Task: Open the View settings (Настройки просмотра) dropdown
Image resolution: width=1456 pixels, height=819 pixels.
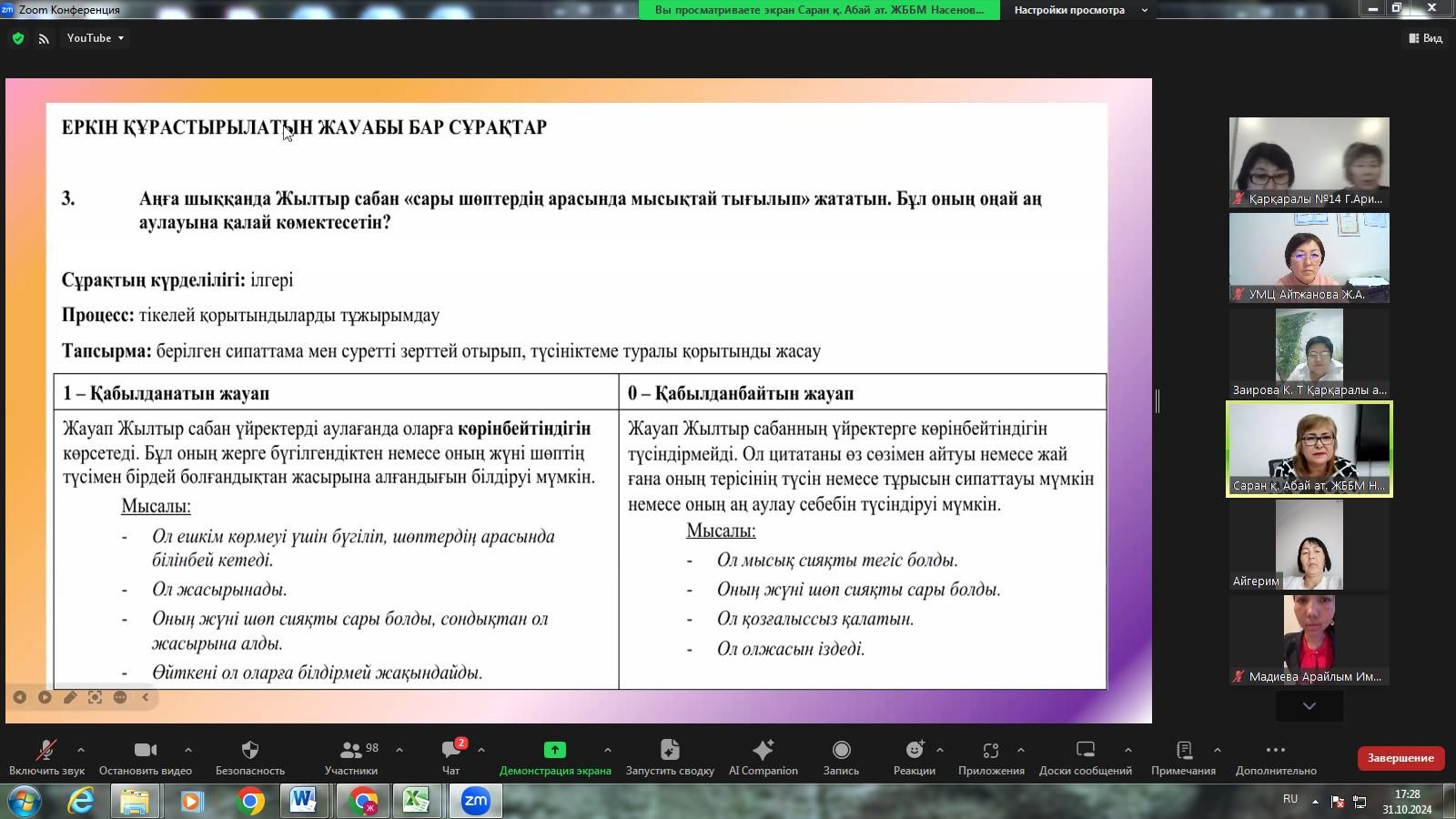Action: click(1080, 10)
